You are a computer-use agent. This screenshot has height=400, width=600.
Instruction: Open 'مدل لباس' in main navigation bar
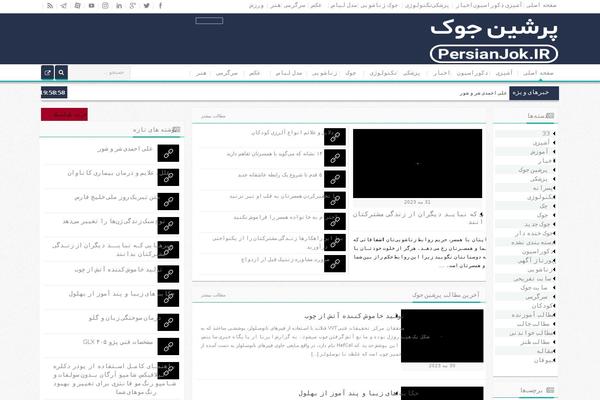[x=289, y=73]
